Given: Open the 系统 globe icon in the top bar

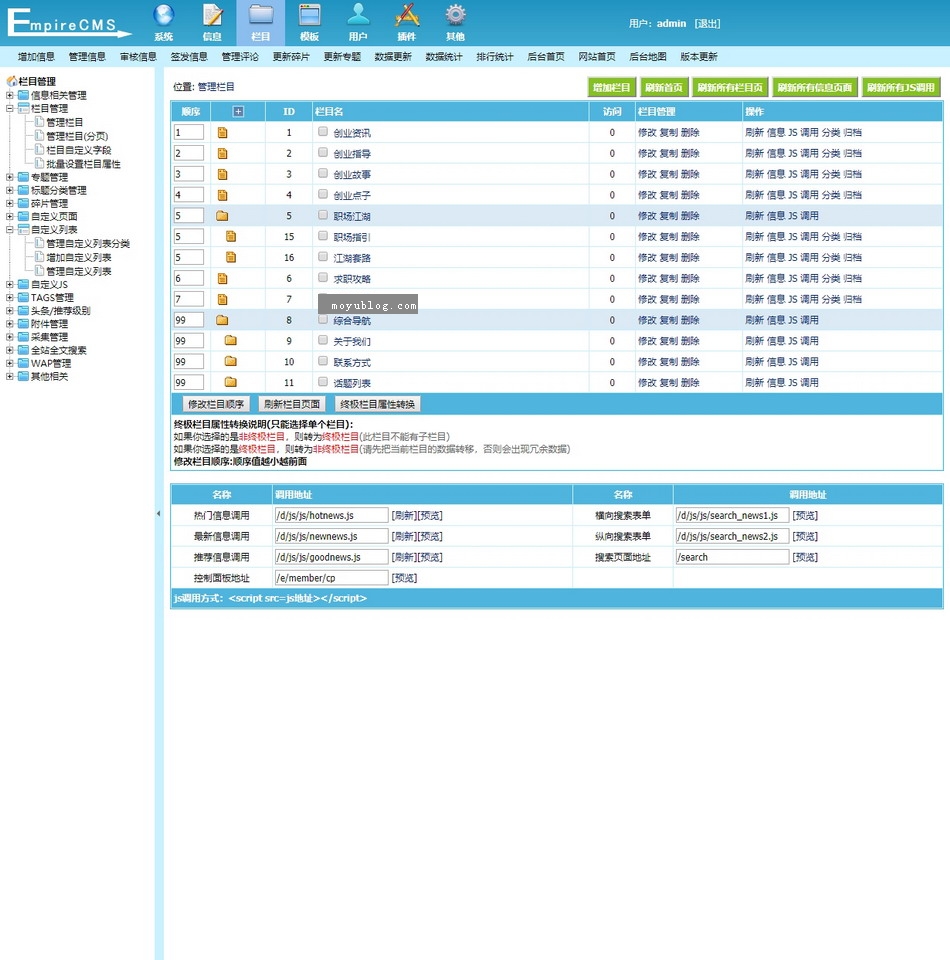Looking at the screenshot, I should point(163,15).
